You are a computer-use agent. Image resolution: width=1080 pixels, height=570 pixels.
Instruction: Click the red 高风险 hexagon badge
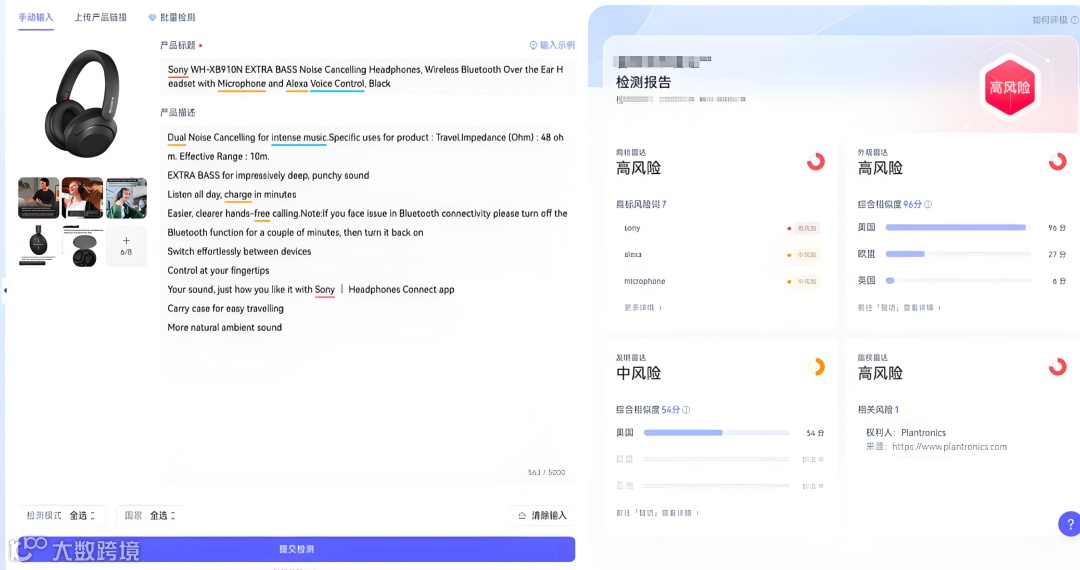(1010, 87)
